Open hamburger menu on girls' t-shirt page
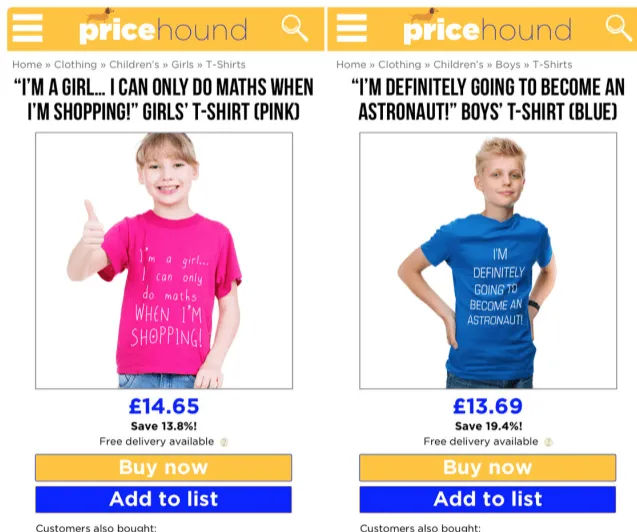 (27, 28)
